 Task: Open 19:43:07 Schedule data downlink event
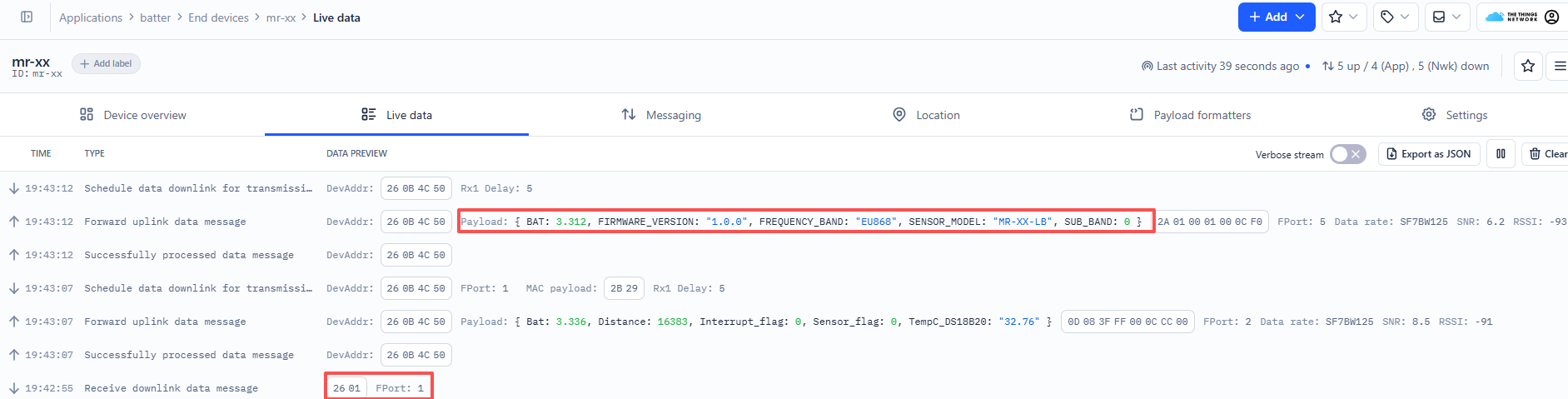784,288
